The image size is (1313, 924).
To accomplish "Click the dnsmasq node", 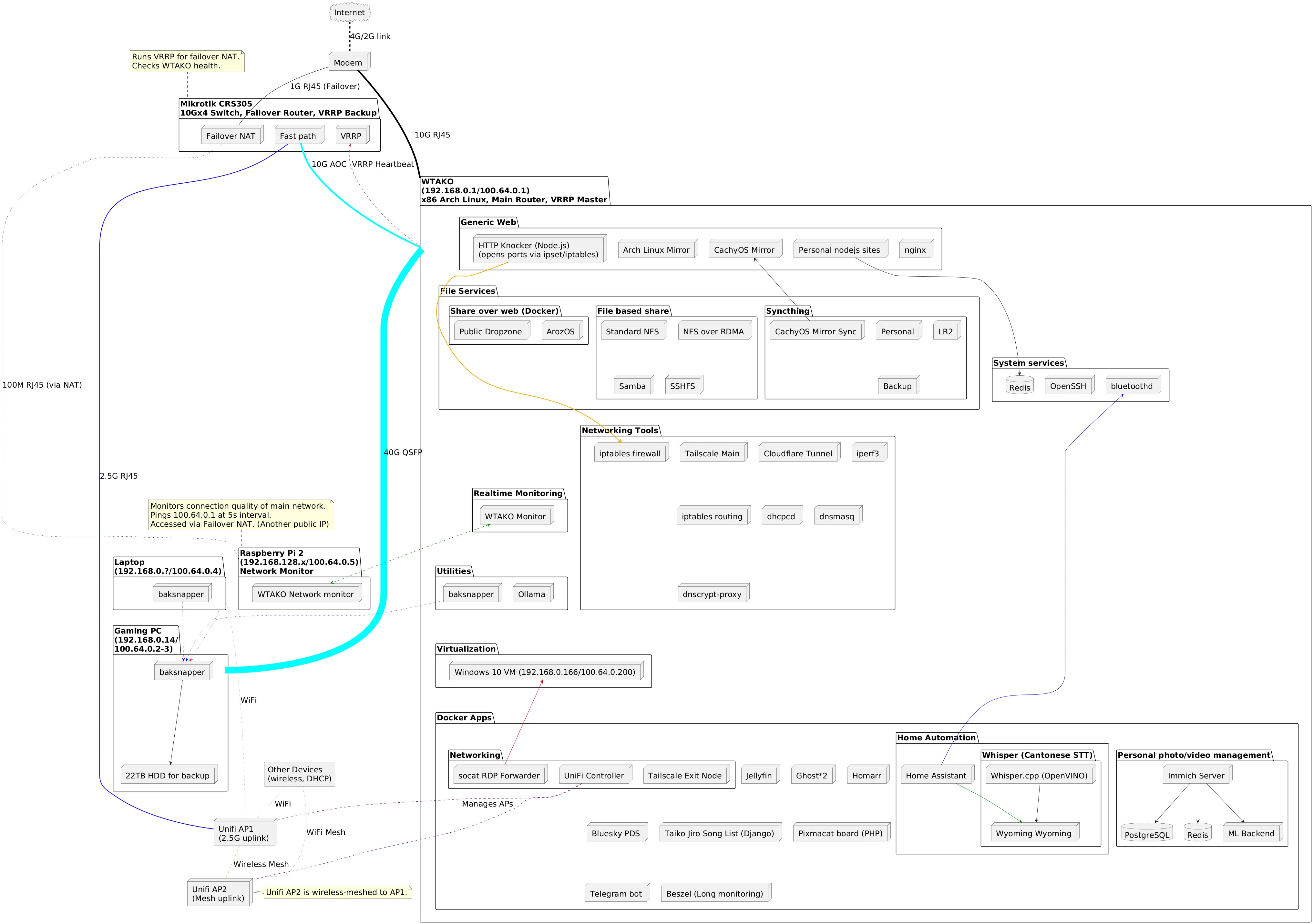I will click(x=838, y=515).
